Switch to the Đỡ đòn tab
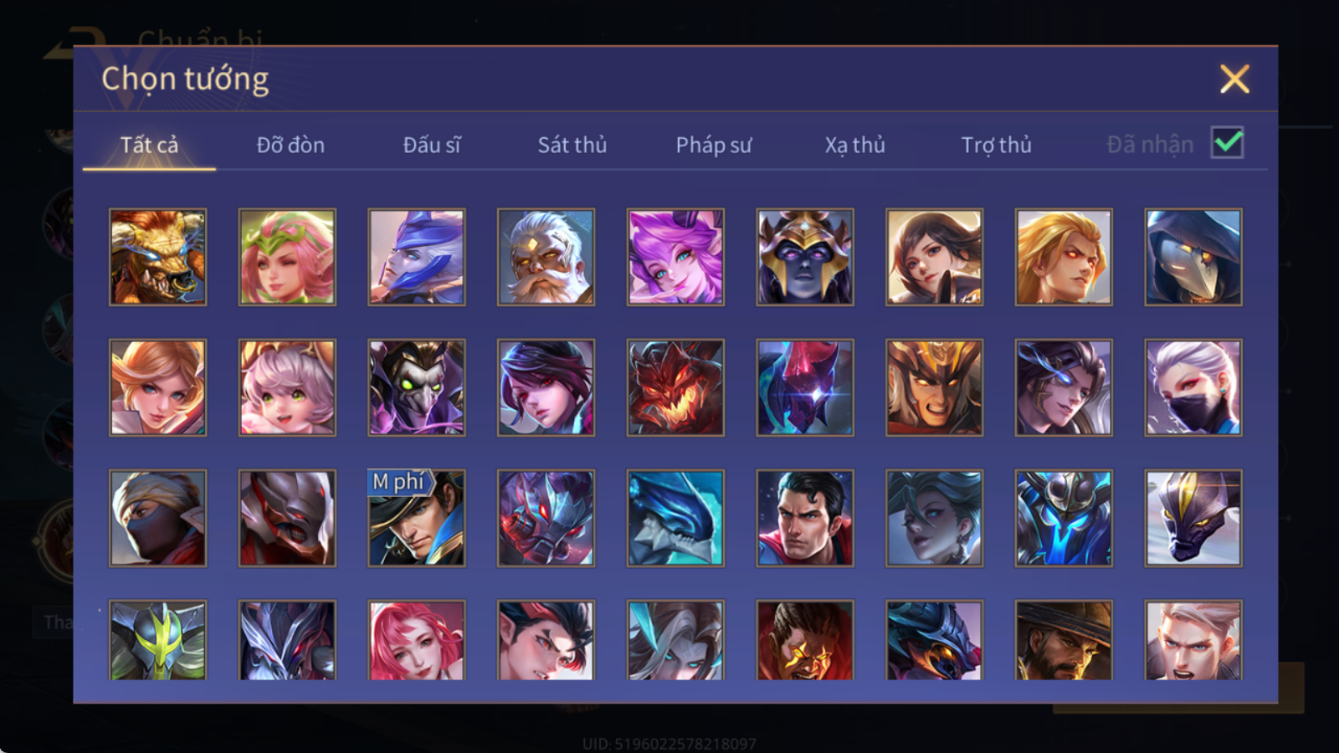 290,145
